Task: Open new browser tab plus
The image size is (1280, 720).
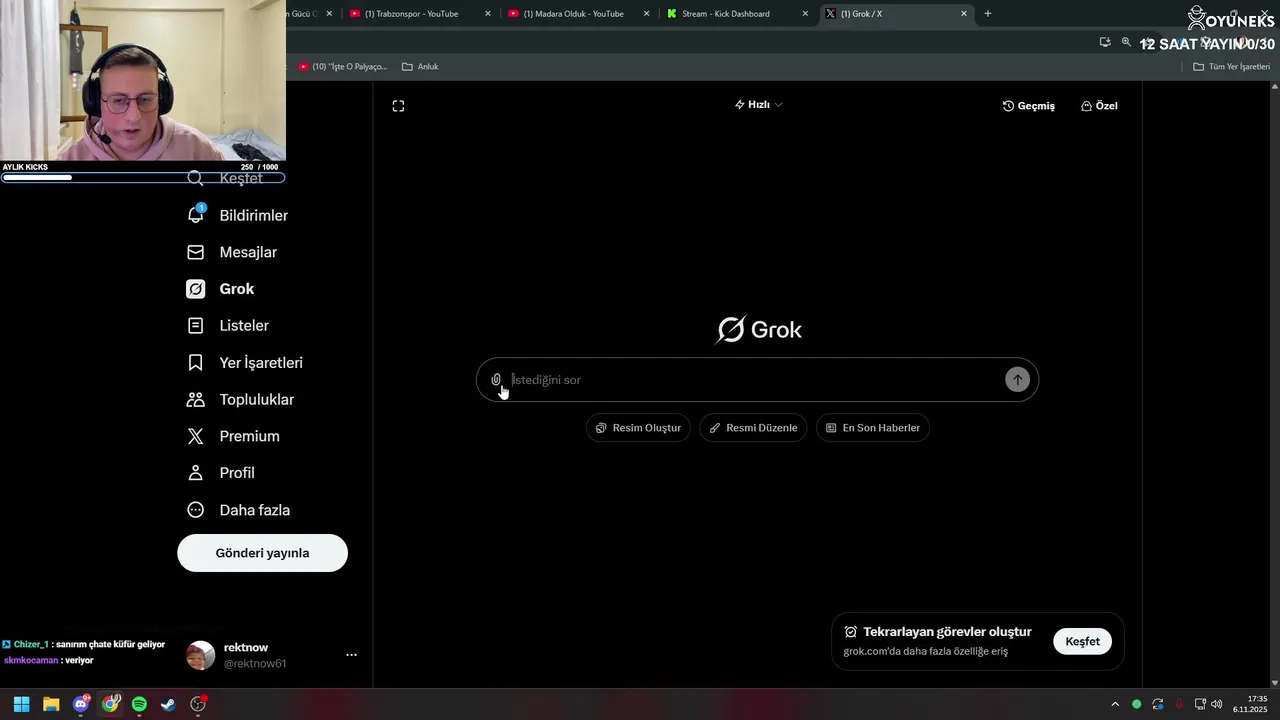Action: (x=988, y=14)
